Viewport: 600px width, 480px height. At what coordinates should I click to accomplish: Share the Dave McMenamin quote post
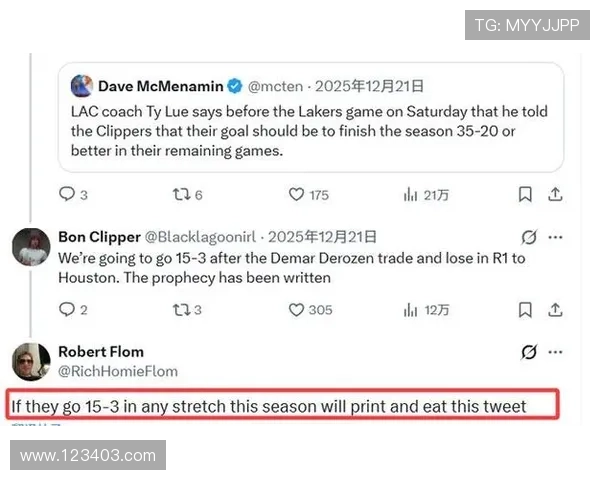click(x=555, y=194)
